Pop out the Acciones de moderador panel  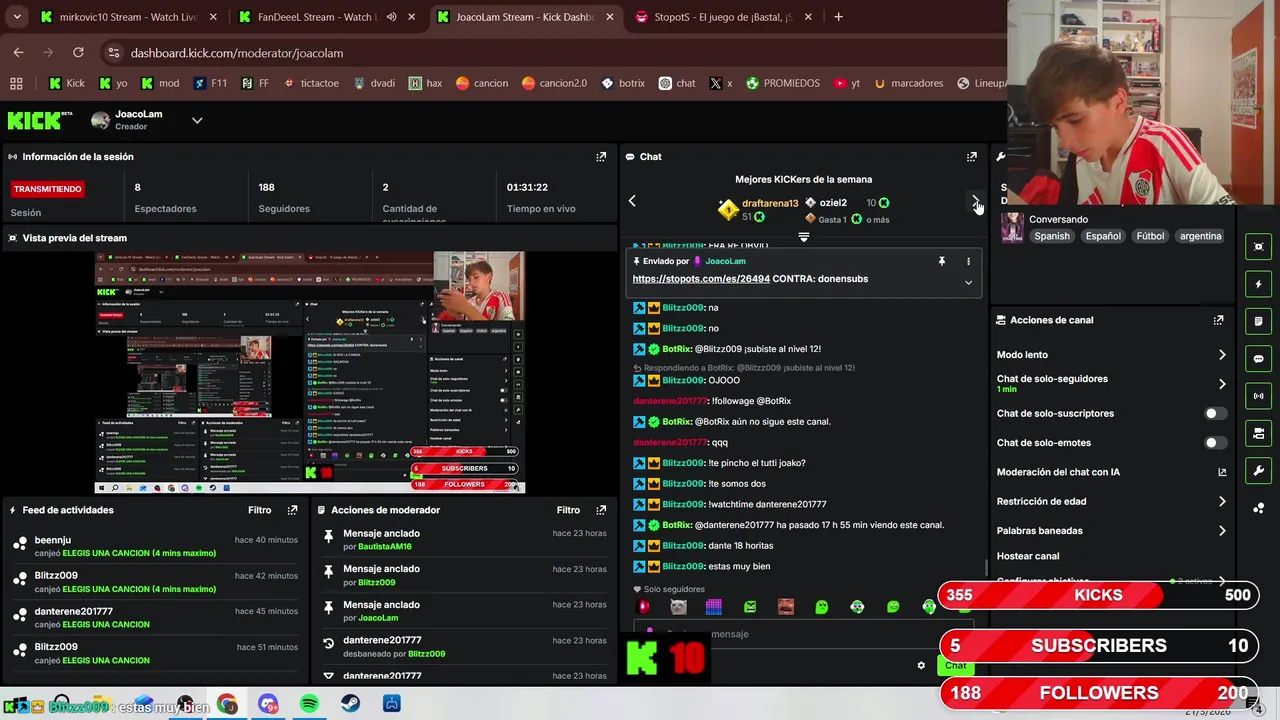(x=601, y=510)
